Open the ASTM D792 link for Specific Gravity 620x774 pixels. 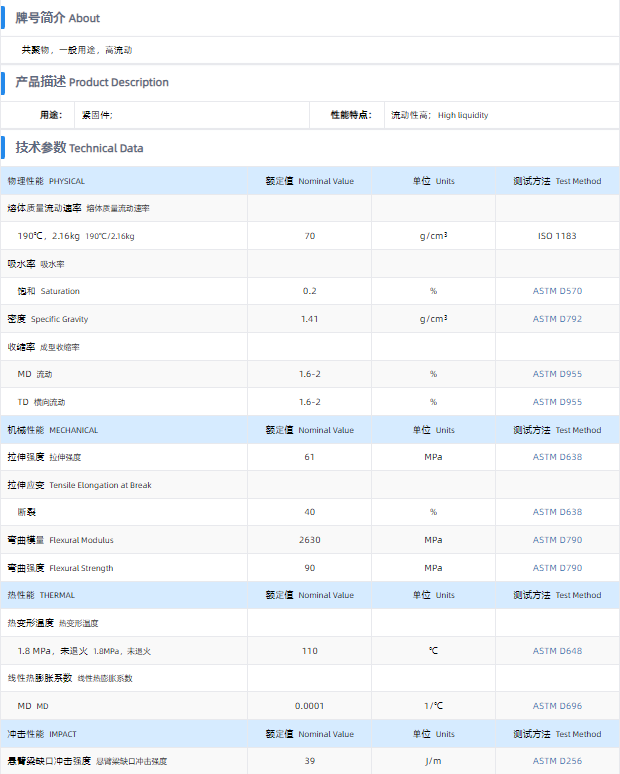(557, 319)
